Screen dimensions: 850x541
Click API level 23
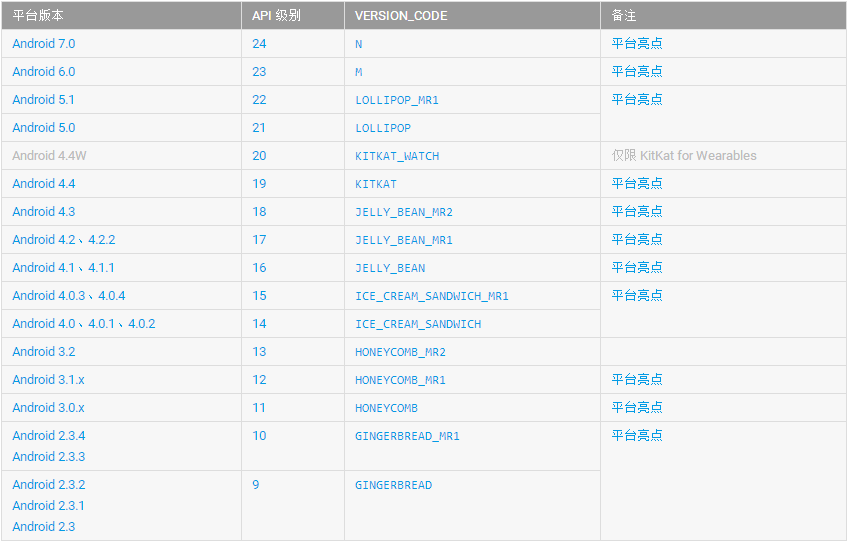(259, 72)
